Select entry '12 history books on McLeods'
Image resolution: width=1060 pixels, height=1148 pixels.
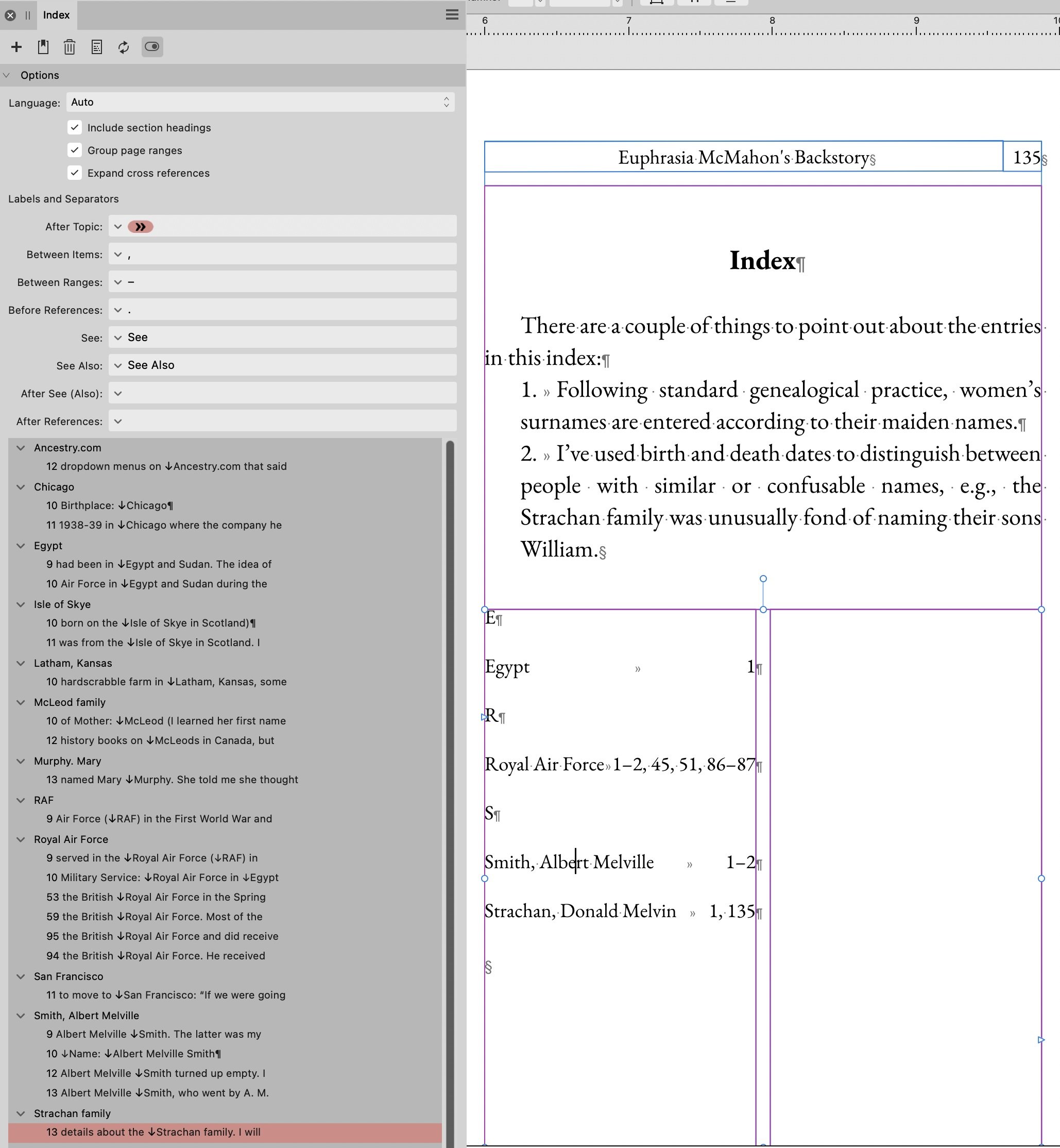pyautogui.click(x=225, y=740)
